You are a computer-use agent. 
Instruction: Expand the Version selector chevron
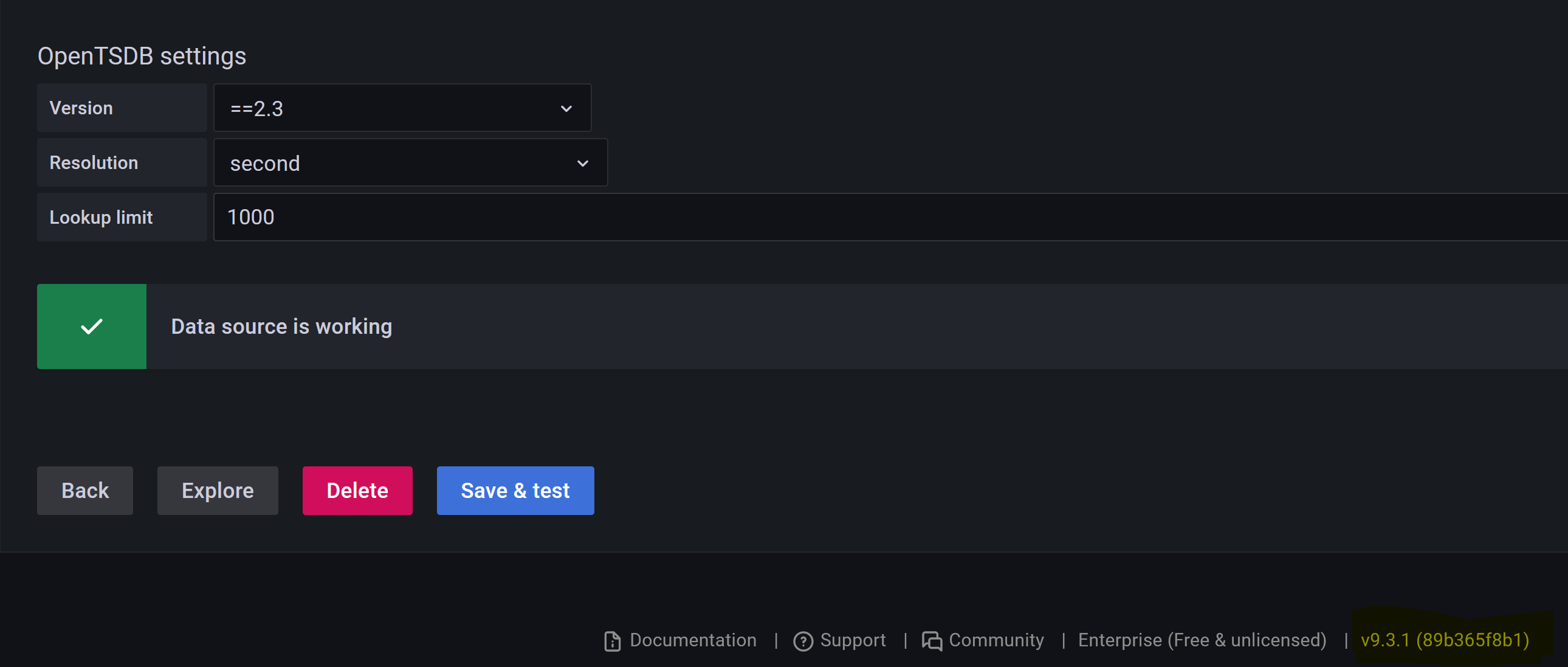[566, 108]
